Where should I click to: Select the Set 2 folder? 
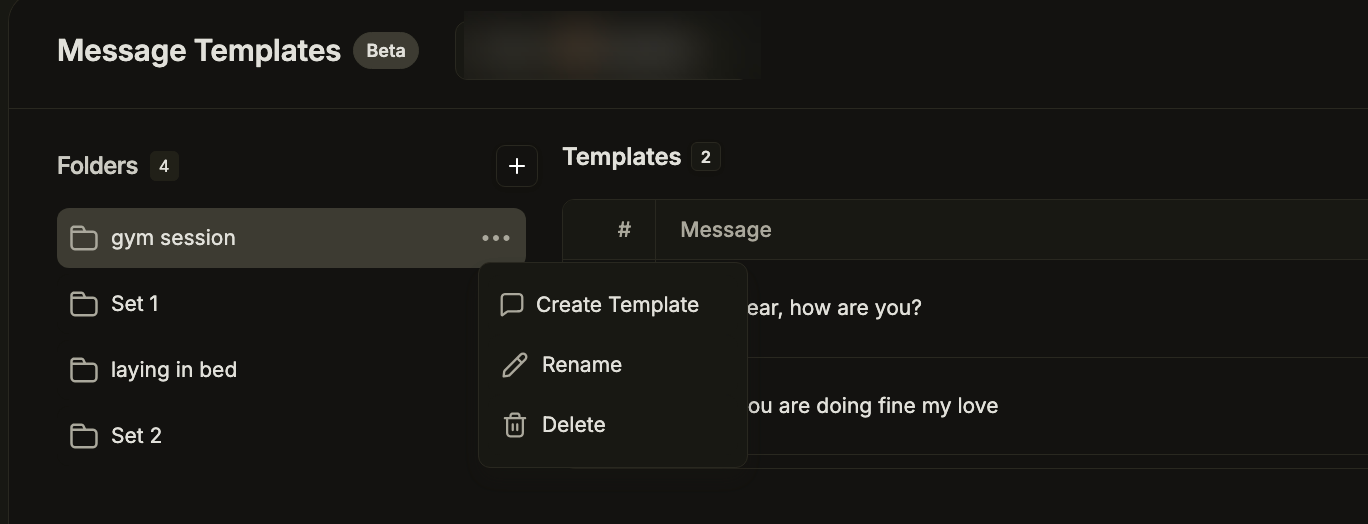click(136, 436)
